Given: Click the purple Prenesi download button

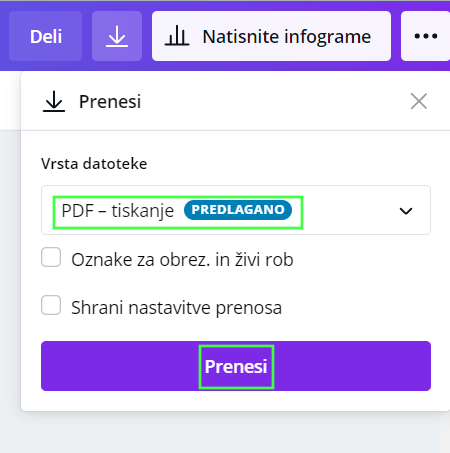Looking at the screenshot, I should click(236, 366).
